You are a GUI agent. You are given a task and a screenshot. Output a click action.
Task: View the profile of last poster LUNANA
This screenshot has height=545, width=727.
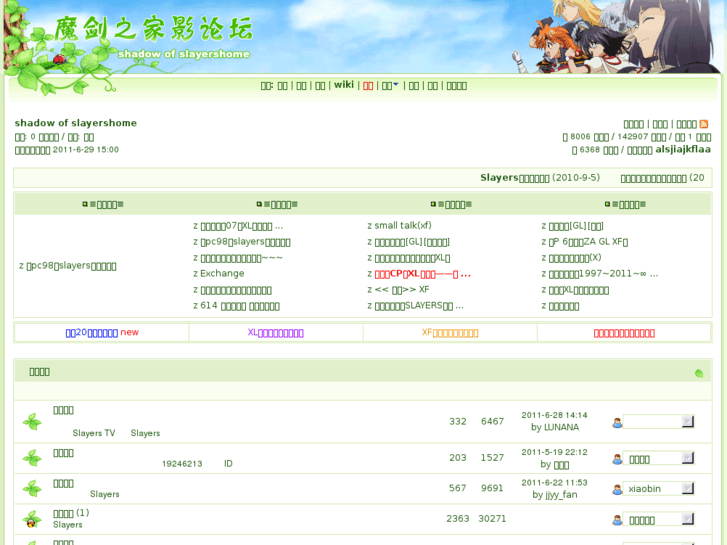561,427
